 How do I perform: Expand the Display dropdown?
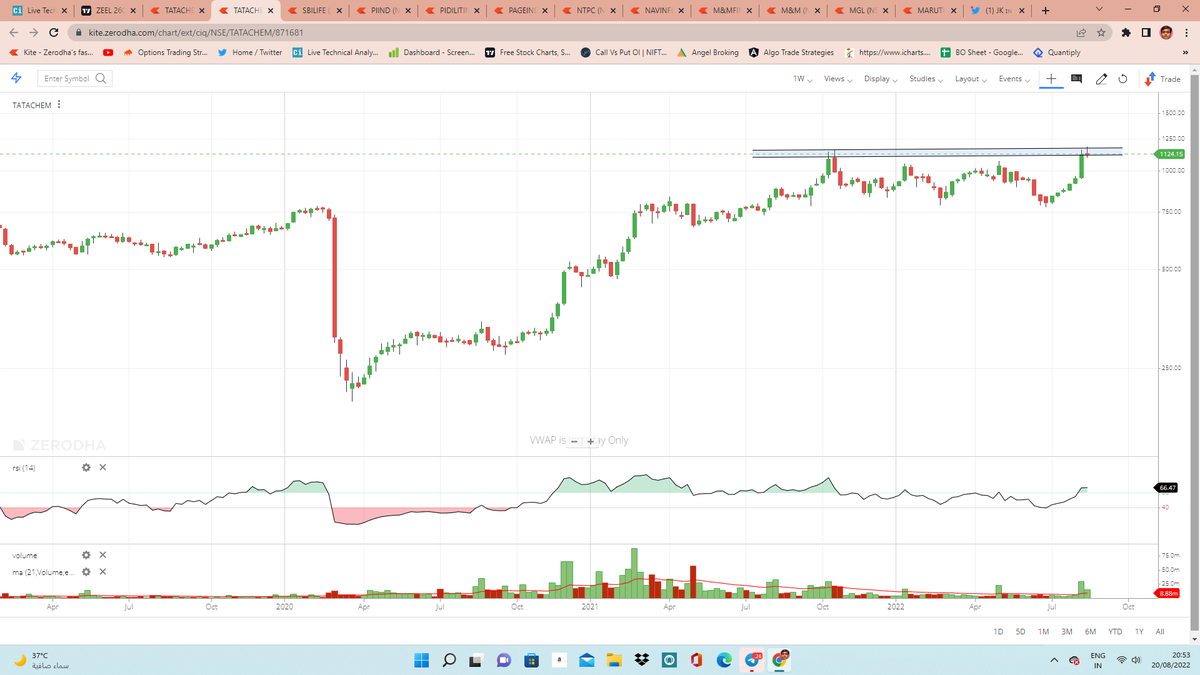pyautogui.click(x=880, y=79)
